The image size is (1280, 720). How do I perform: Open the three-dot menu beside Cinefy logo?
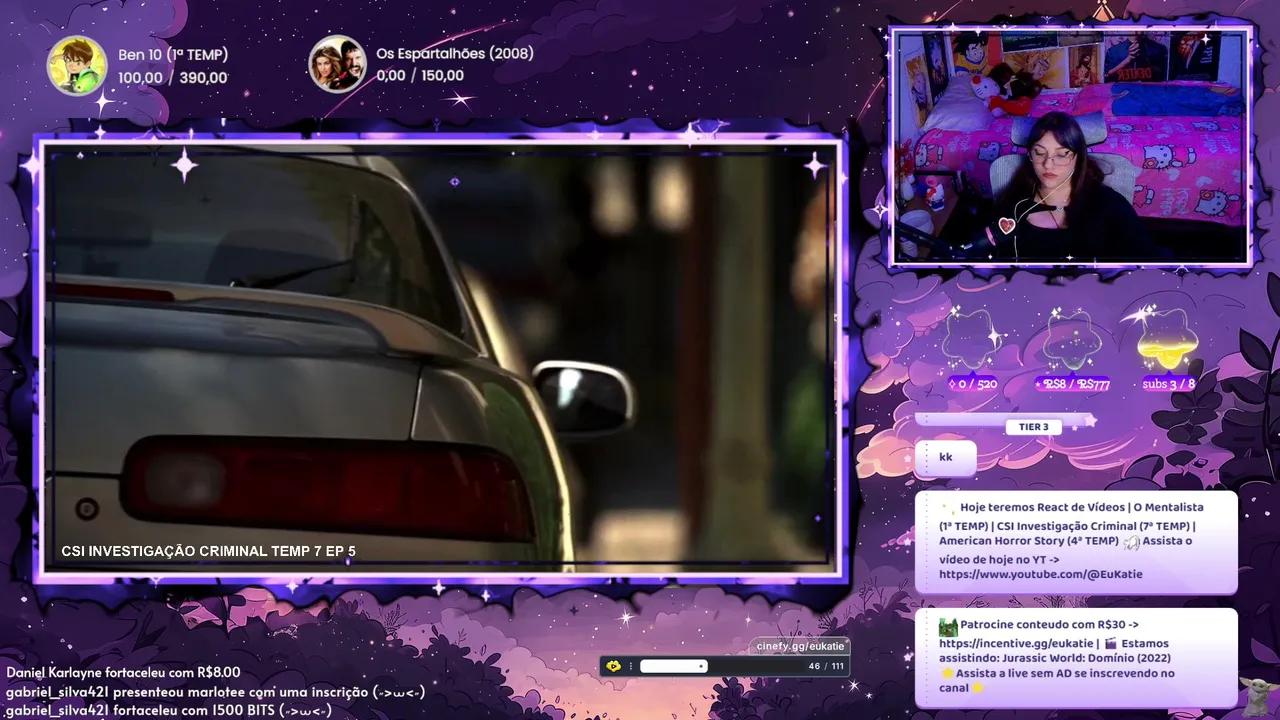[631, 666]
